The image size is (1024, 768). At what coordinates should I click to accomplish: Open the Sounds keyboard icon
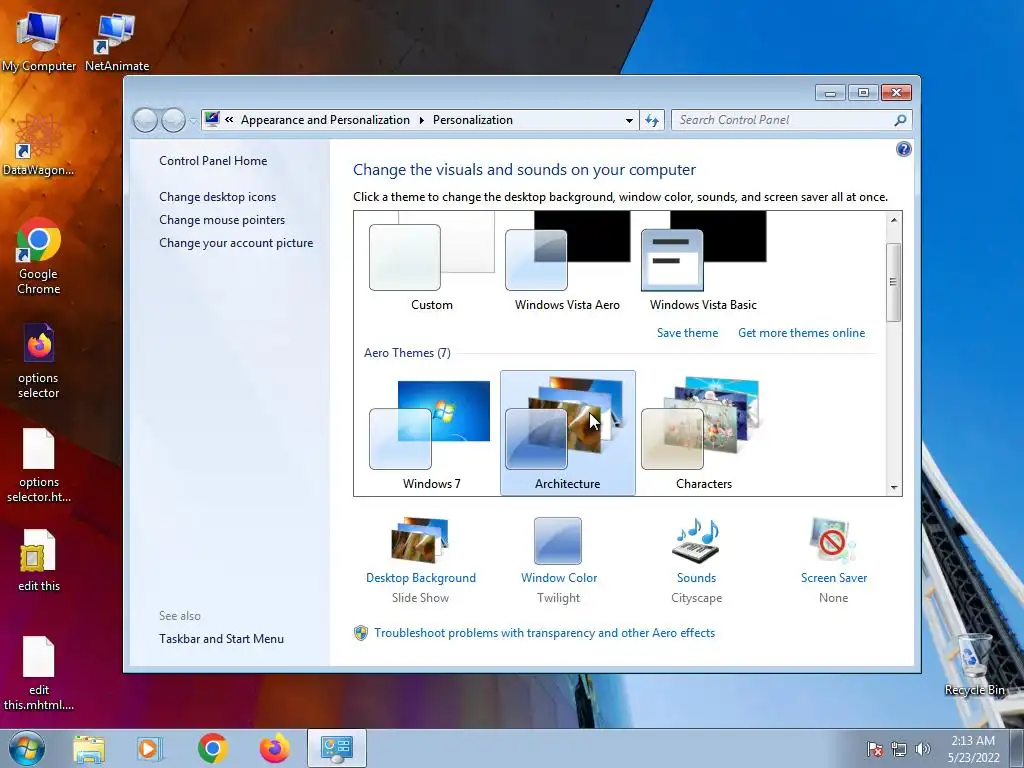(696, 541)
